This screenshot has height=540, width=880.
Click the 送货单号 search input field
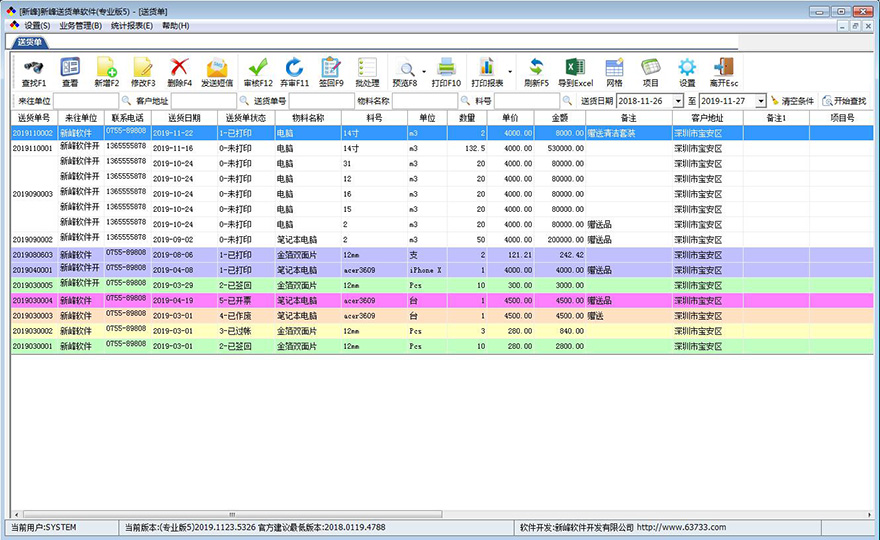[322, 101]
